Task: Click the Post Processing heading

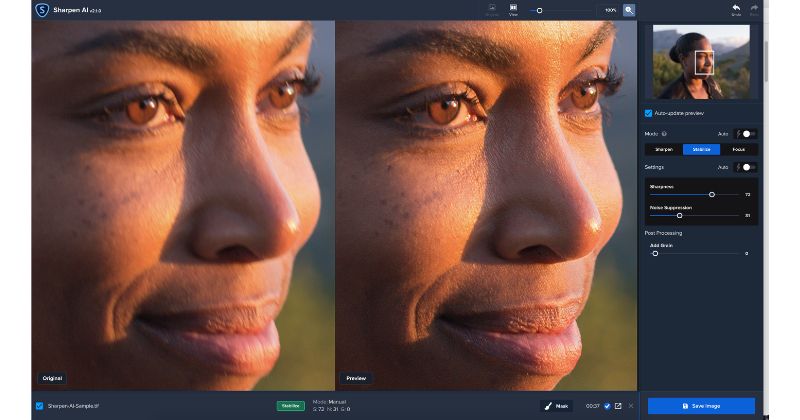Action: (663, 233)
